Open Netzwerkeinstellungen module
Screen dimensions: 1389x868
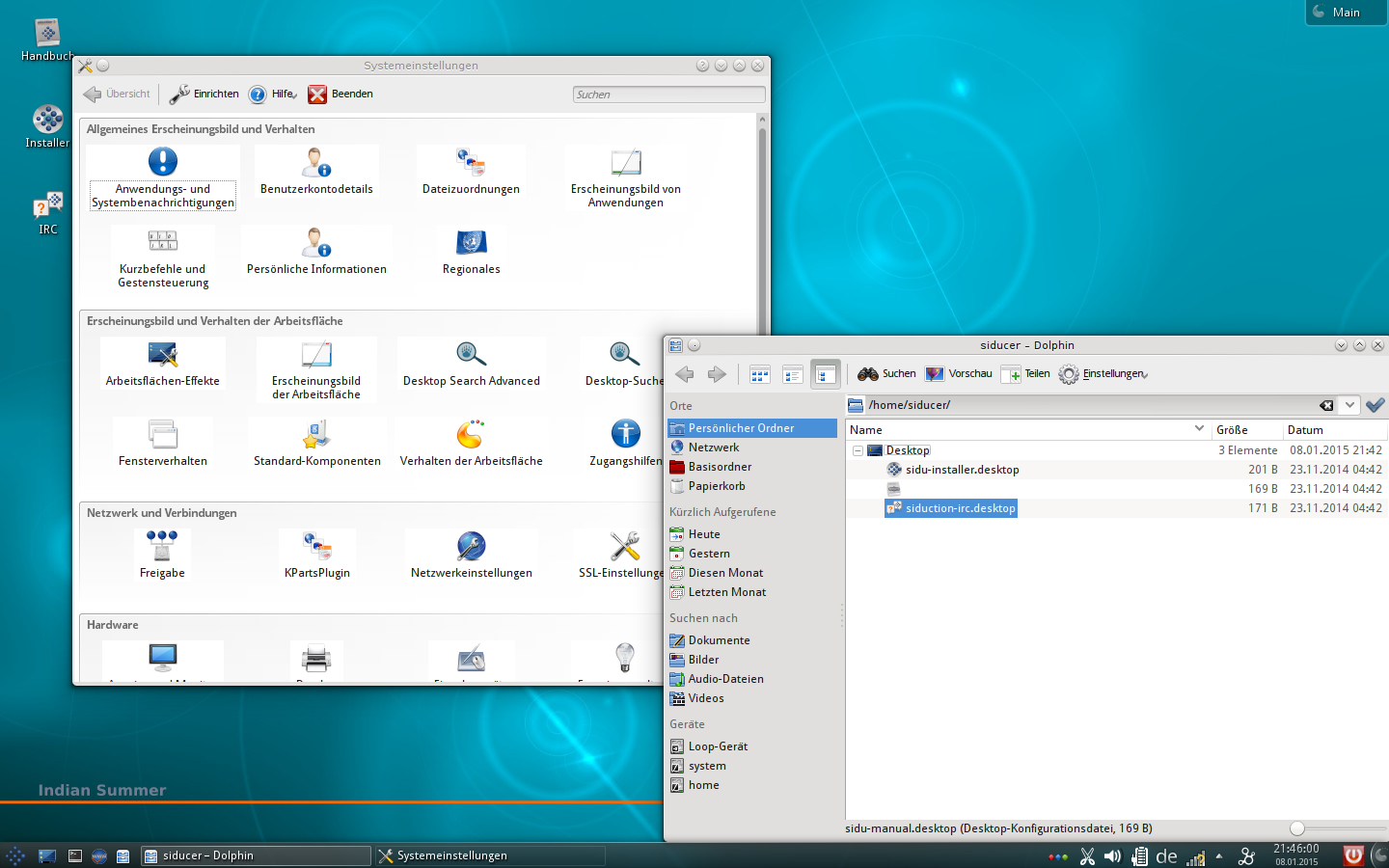(471, 556)
